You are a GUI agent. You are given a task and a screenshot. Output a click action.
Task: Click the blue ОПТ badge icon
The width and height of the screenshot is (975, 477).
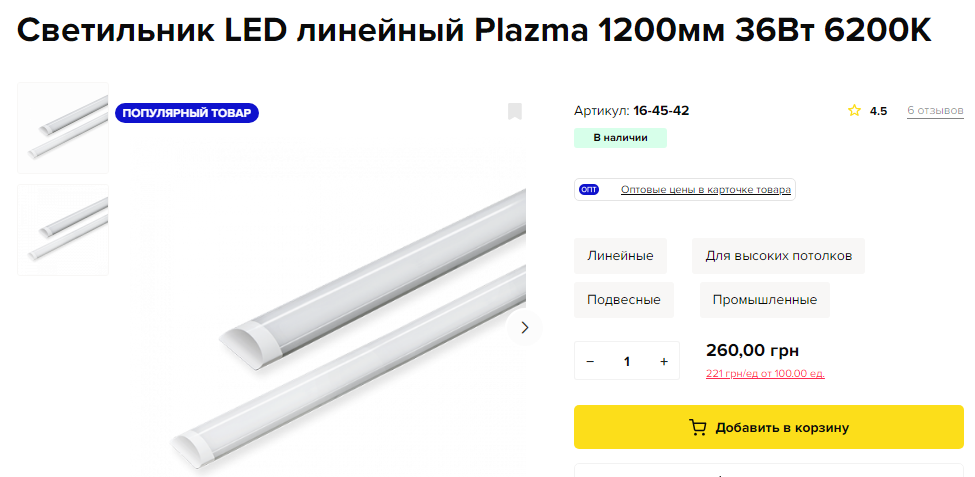click(x=589, y=190)
